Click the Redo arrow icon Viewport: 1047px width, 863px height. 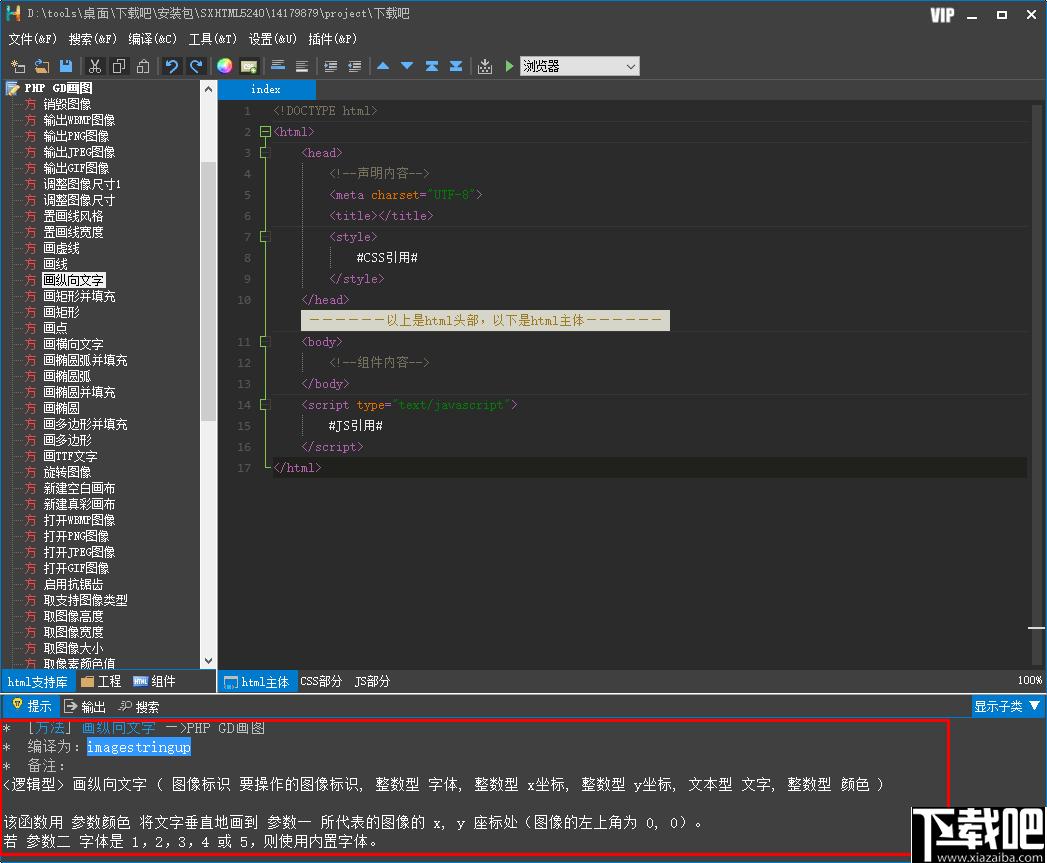[196, 66]
